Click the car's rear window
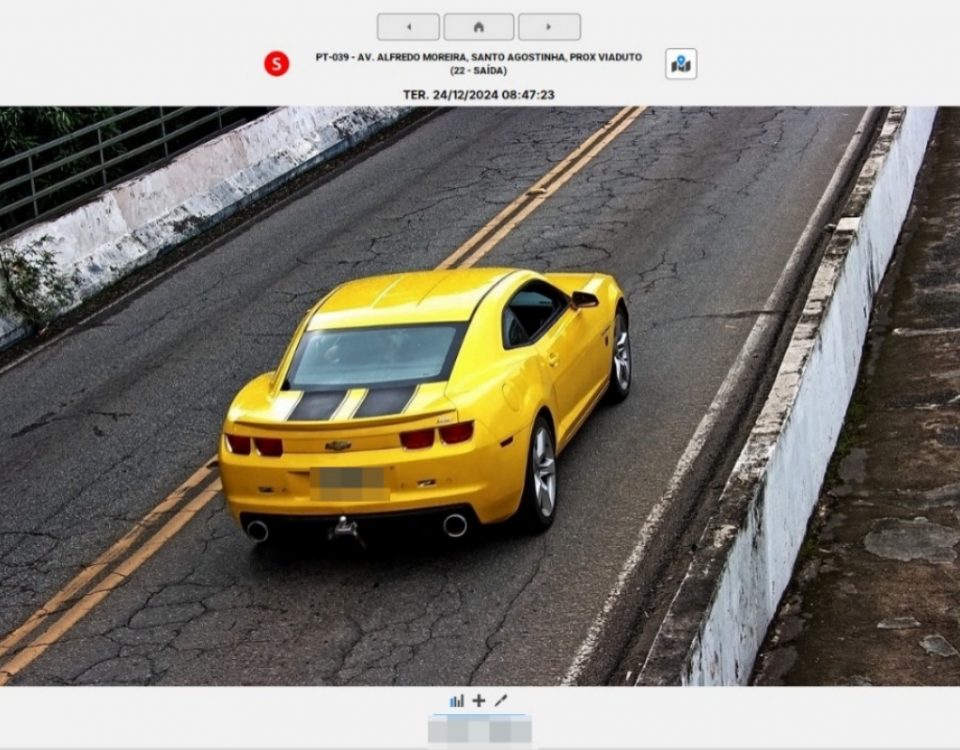Viewport: 960px width, 750px height. pyautogui.click(x=375, y=357)
